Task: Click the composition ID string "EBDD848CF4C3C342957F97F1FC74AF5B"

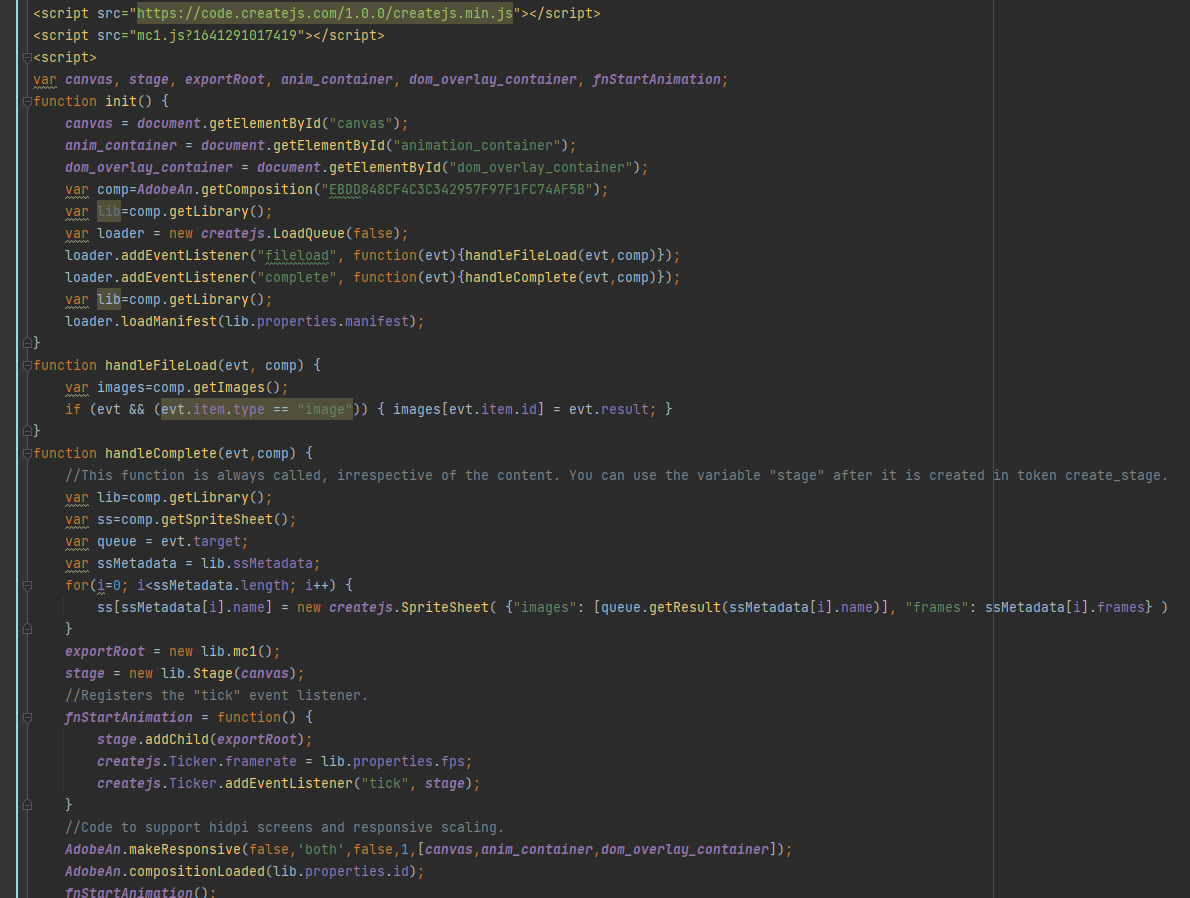Action: tap(461, 190)
